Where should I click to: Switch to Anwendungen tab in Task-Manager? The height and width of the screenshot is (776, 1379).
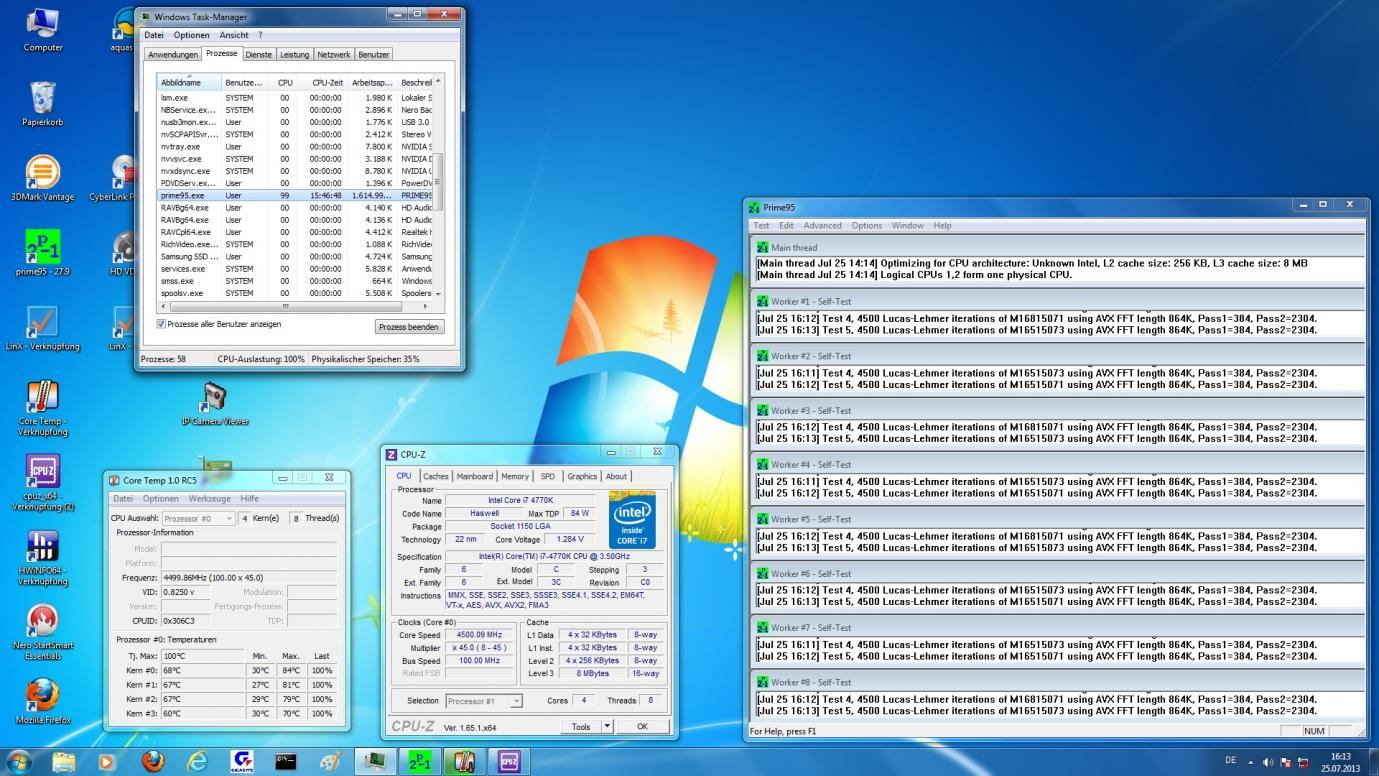coord(173,54)
